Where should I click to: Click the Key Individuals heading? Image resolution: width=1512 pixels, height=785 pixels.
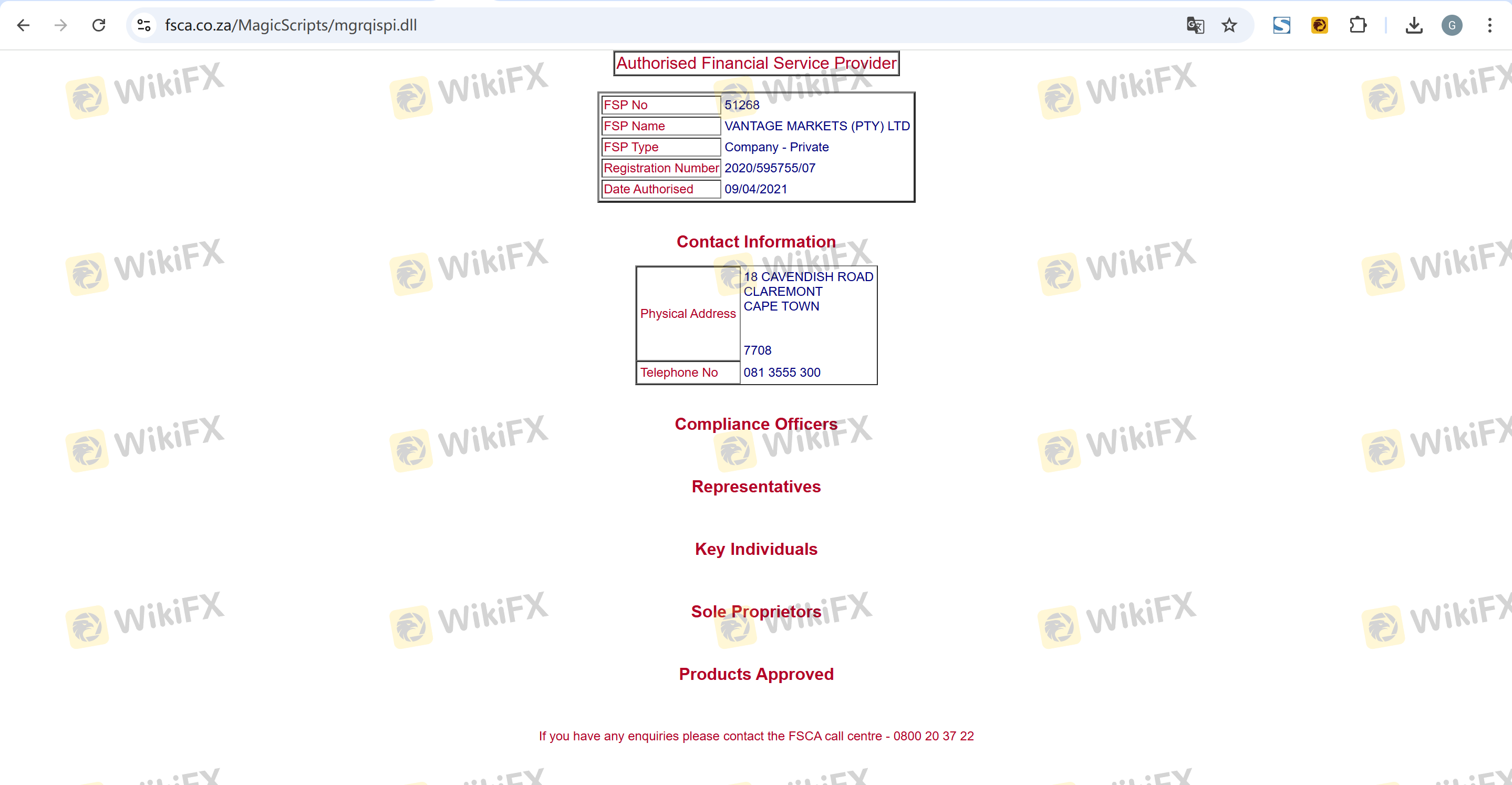tap(755, 549)
